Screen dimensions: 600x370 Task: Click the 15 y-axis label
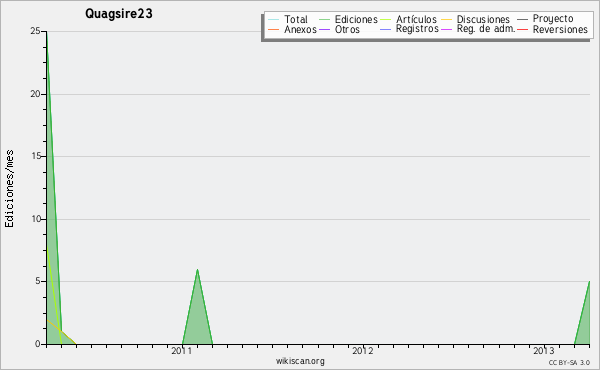(x=35, y=156)
